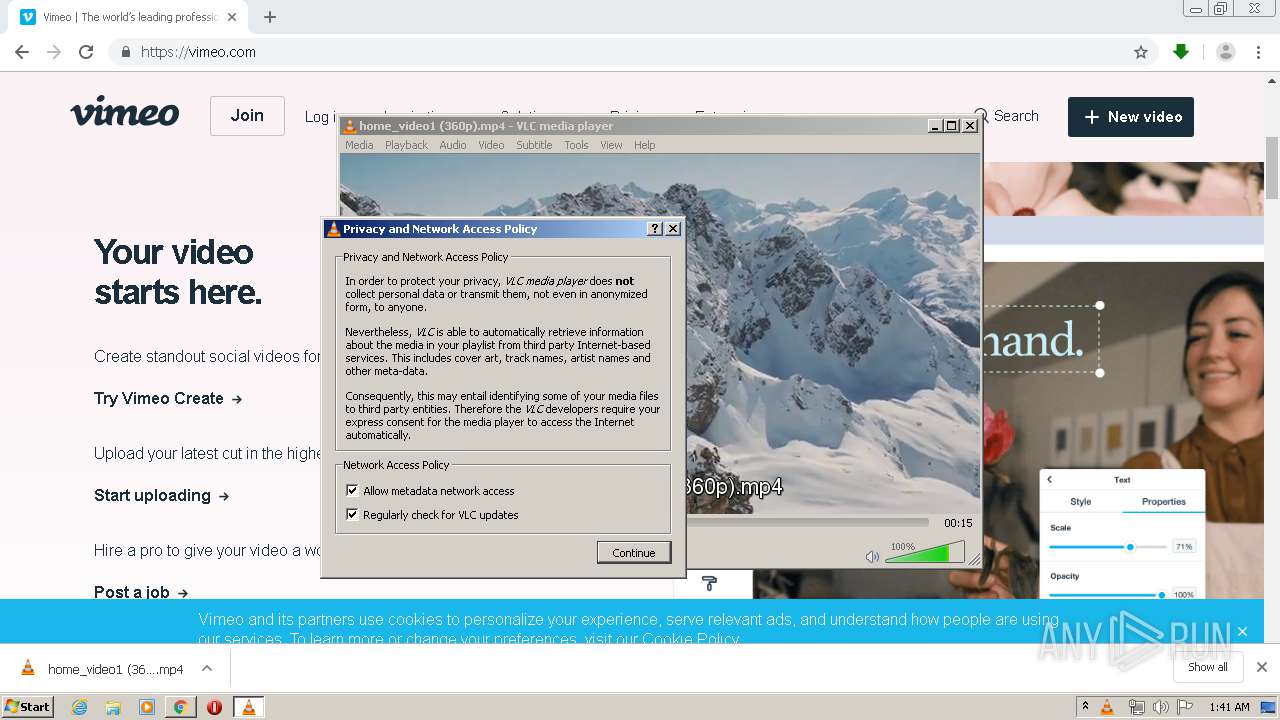Open the Chrome three-dot menu
Viewport: 1280px width, 720px height.
(x=1258, y=52)
